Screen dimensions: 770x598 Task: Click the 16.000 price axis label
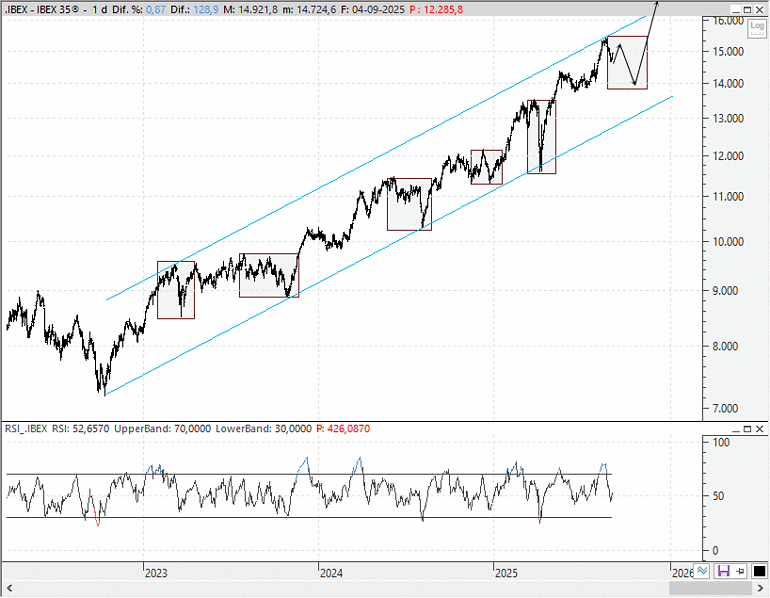click(729, 21)
